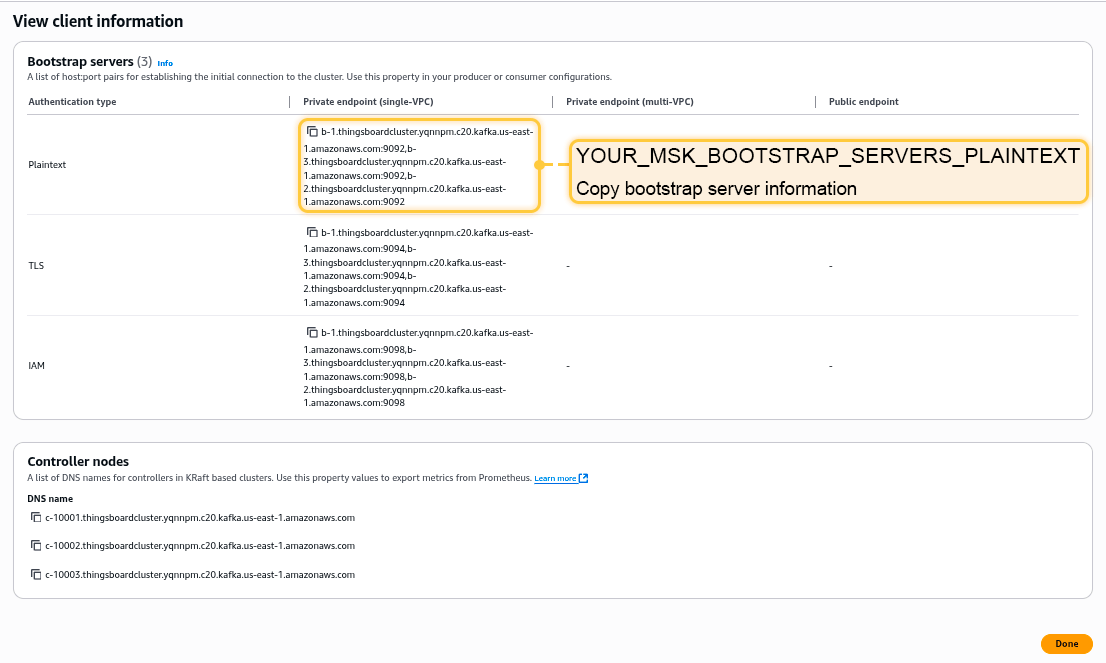This screenshot has width=1106, height=663.
Task: Copy the Plaintext bootstrap servers string
Action: pyautogui.click(x=312, y=132)
